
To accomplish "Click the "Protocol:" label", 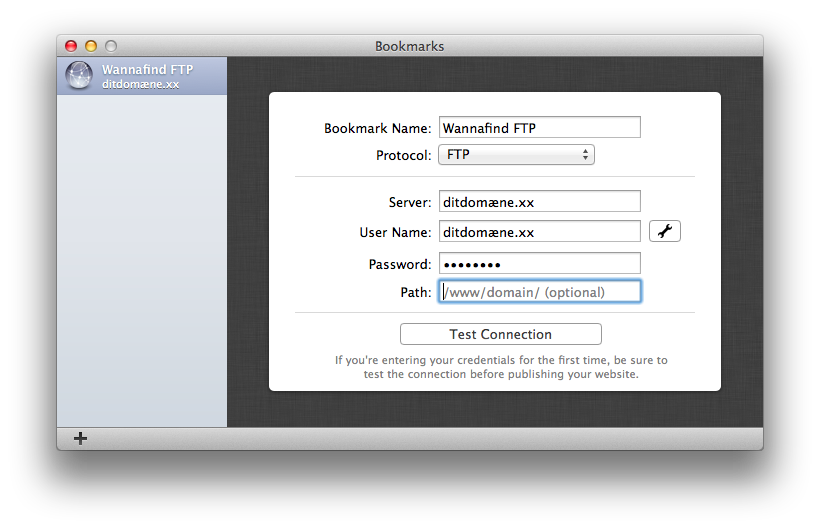I will (404, 155).
